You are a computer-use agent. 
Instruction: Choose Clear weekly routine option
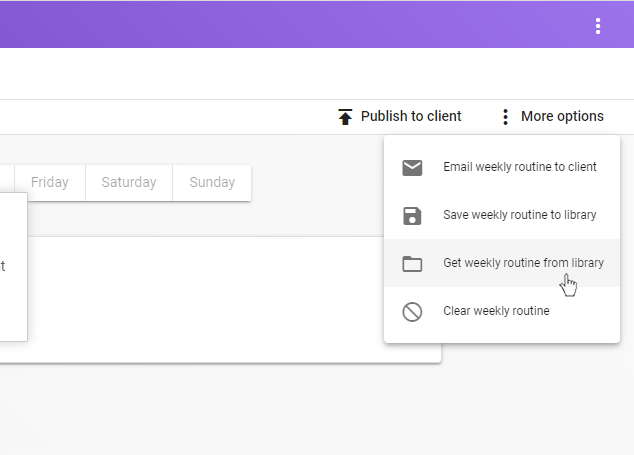(x=496, y=311)
